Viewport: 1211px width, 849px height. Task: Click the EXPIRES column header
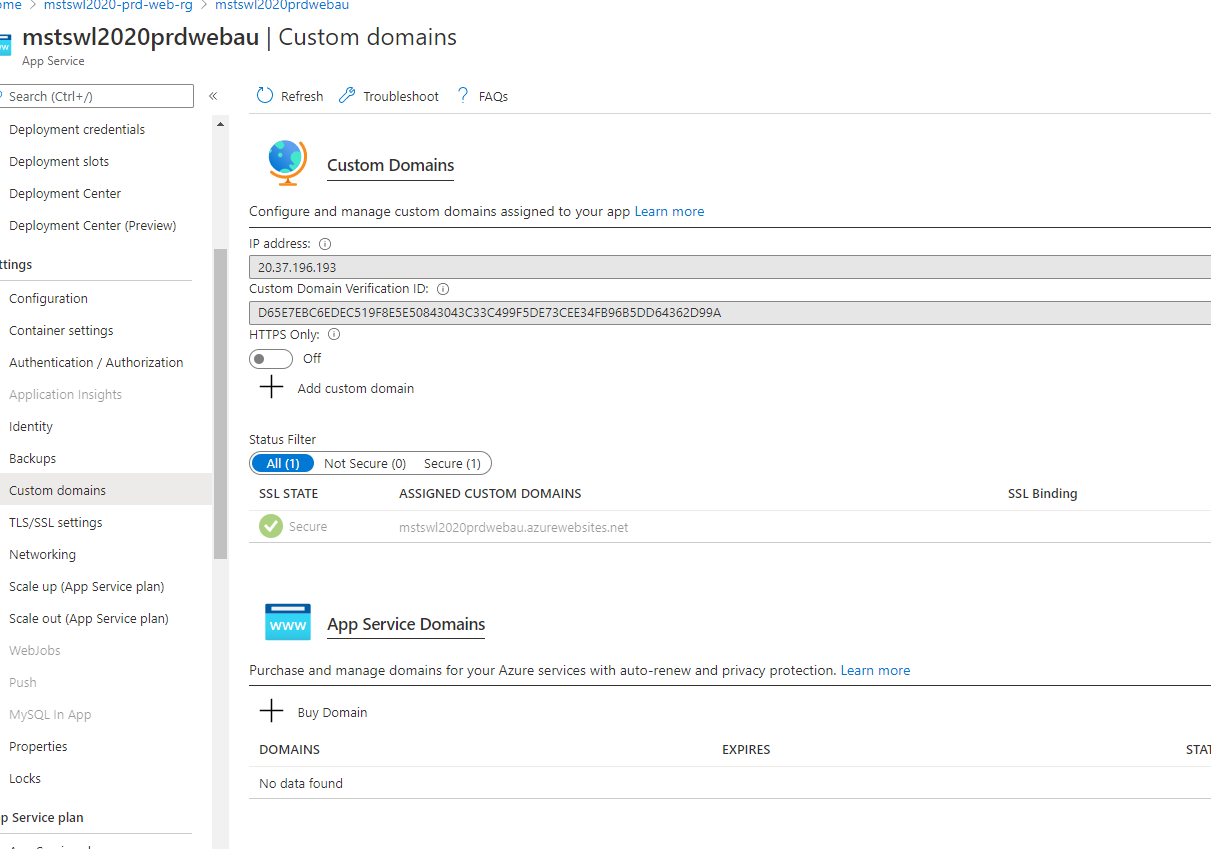[746, 750]
